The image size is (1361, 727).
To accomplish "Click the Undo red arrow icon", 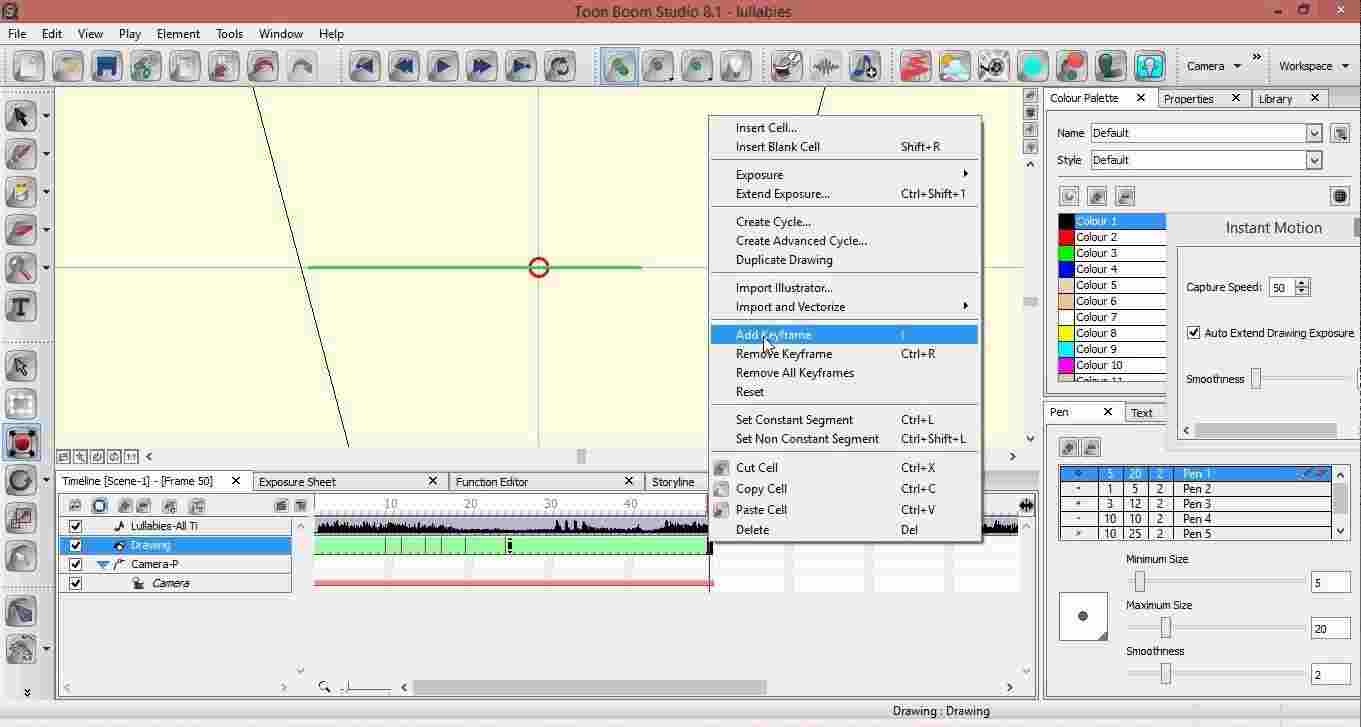I will [263, 67].
